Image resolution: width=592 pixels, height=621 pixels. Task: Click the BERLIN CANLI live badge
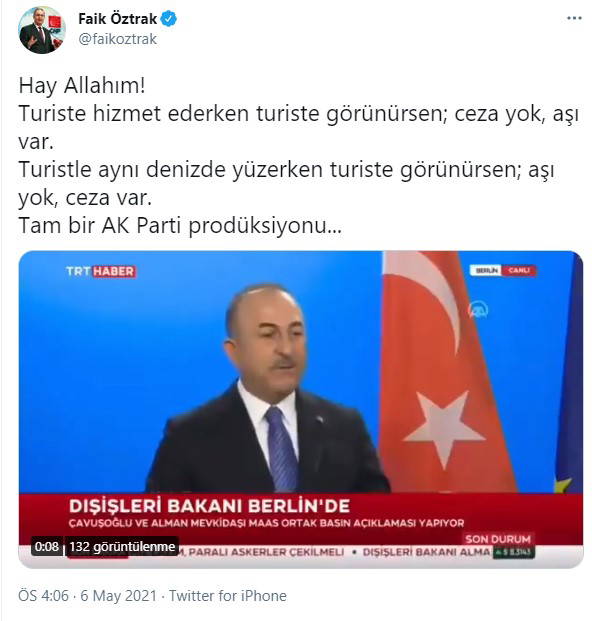(503, 270)
